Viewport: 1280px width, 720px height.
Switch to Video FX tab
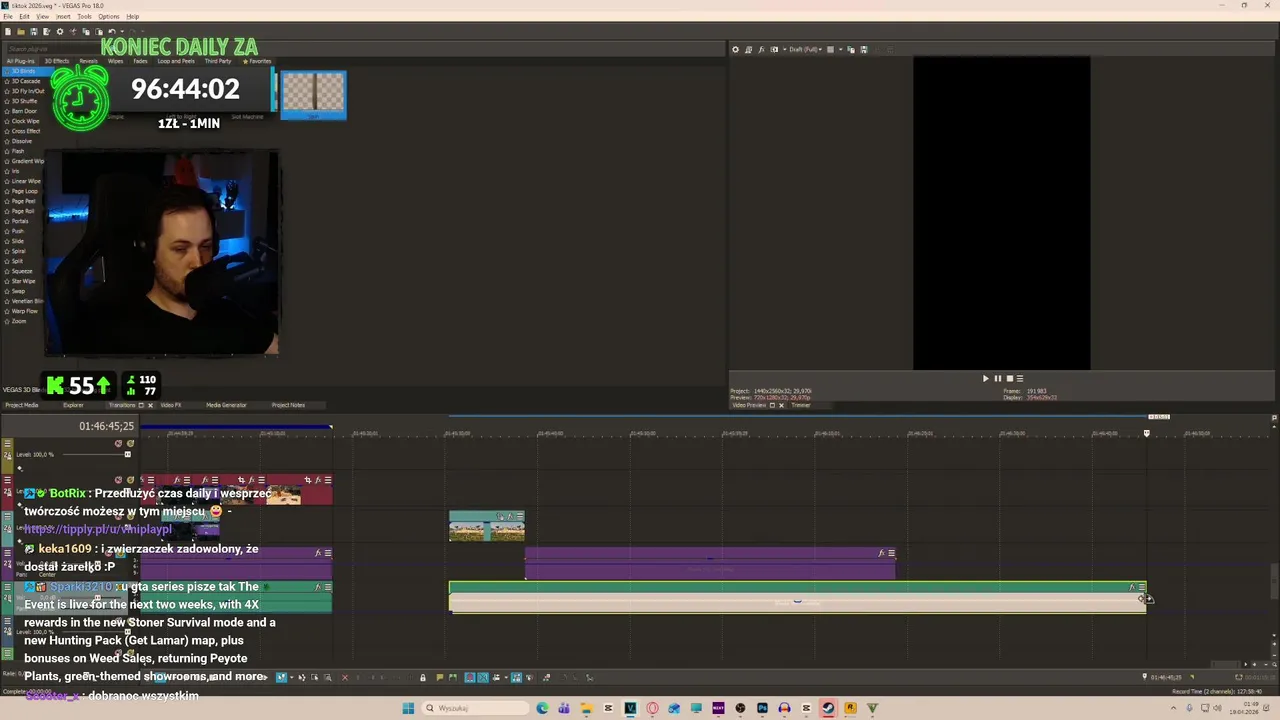pos(171,405)
